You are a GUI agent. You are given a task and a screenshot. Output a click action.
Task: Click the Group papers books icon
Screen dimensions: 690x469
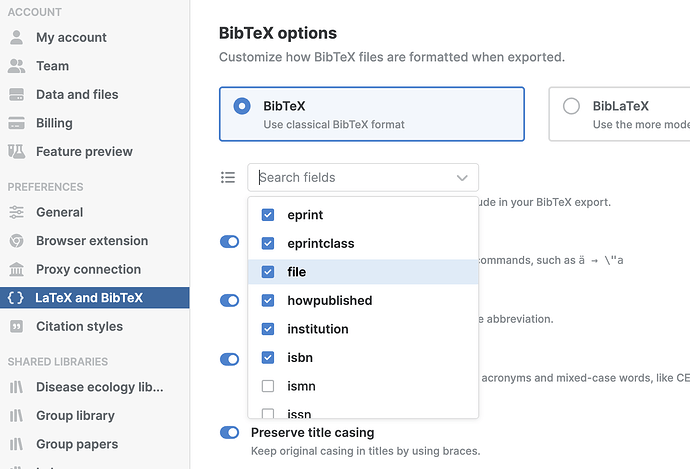coord(16,444)
